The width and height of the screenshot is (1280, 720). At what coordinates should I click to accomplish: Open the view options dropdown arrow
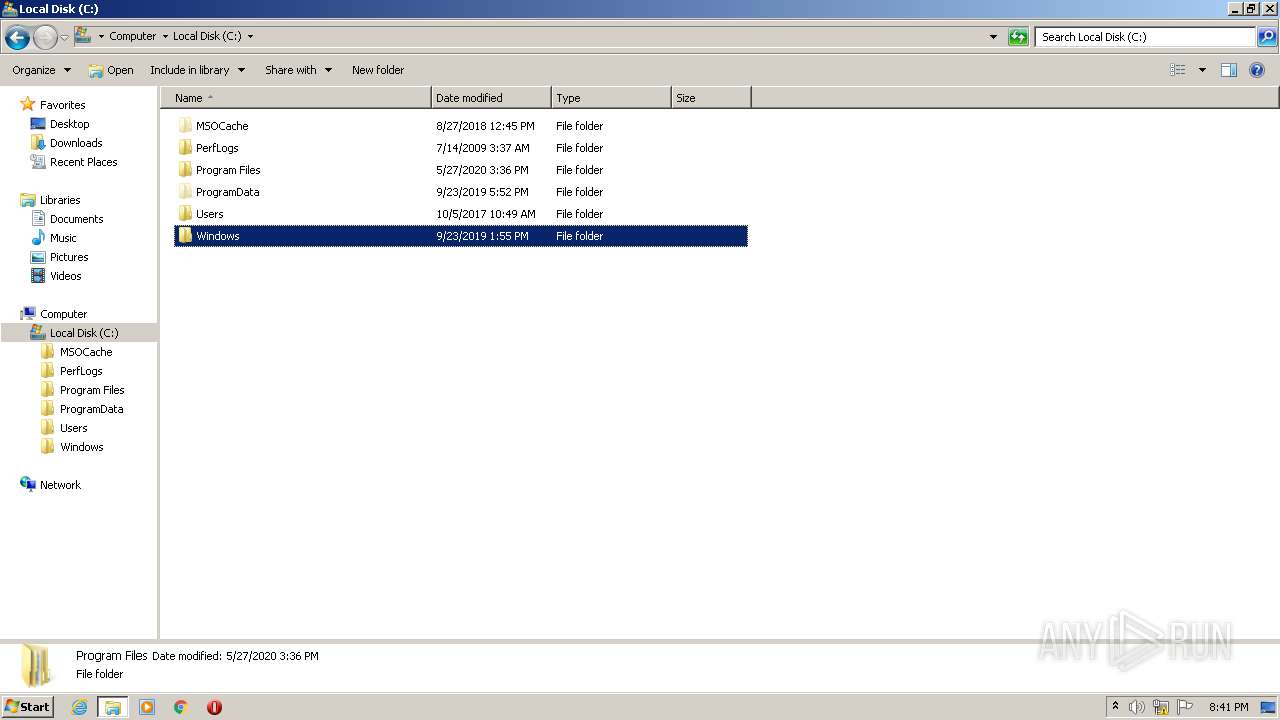1202,70
